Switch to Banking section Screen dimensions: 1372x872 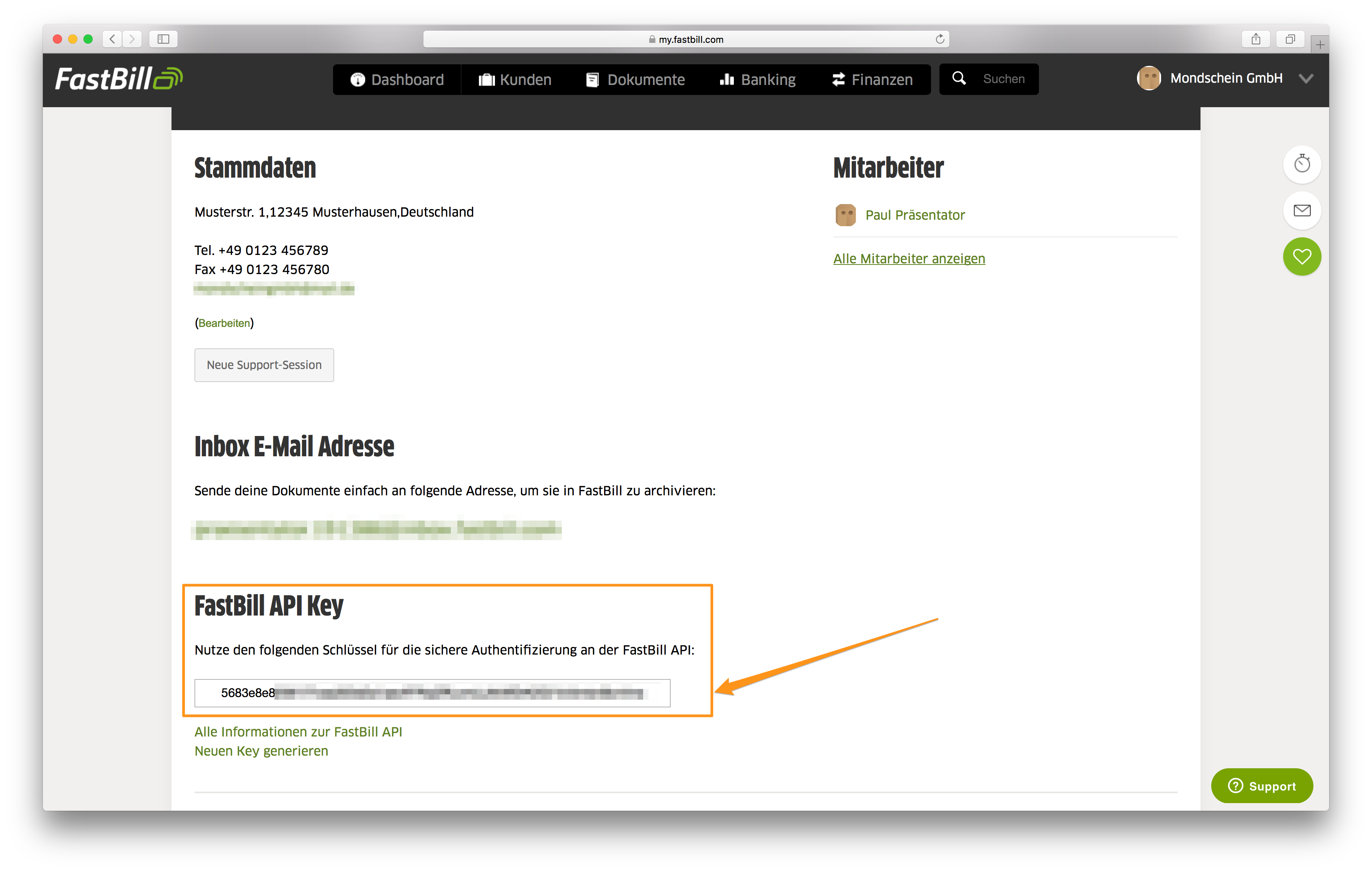click(x=757, y=79)
